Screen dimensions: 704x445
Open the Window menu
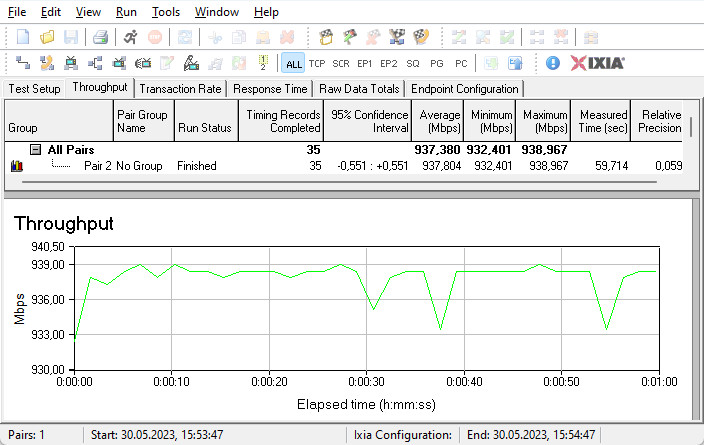pos(217,12)
